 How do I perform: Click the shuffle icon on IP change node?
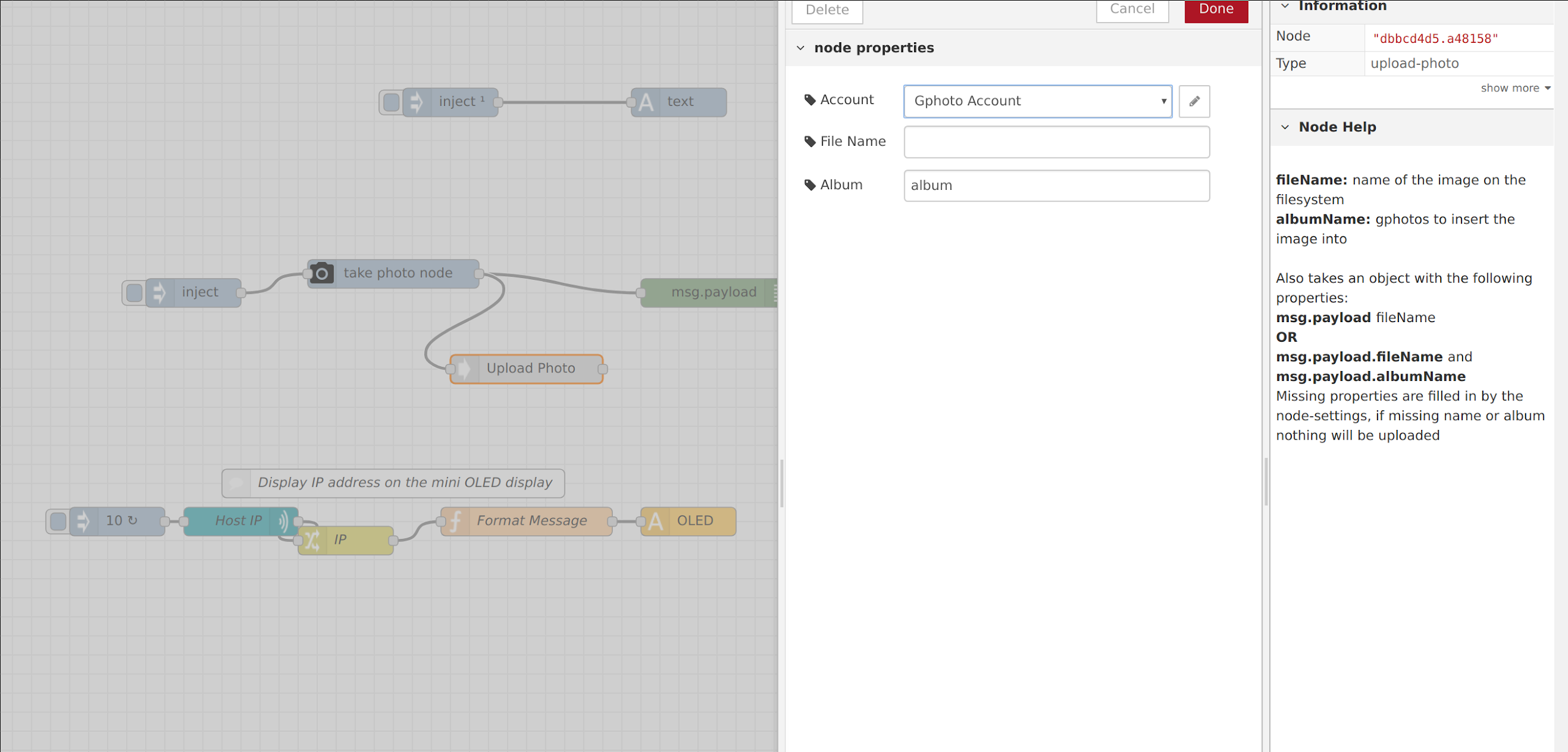point(312,540)
